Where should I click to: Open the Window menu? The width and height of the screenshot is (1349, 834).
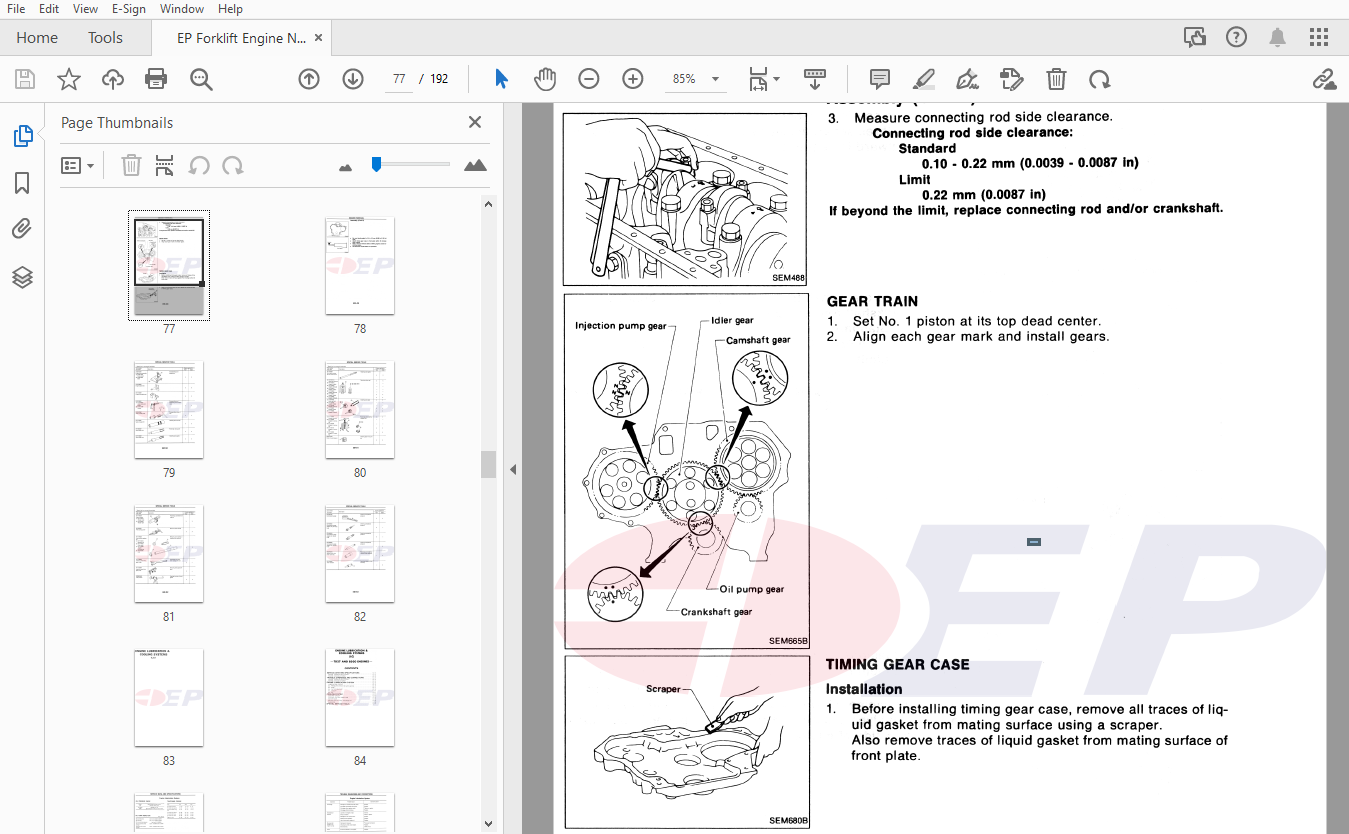[x=182, y=9]
